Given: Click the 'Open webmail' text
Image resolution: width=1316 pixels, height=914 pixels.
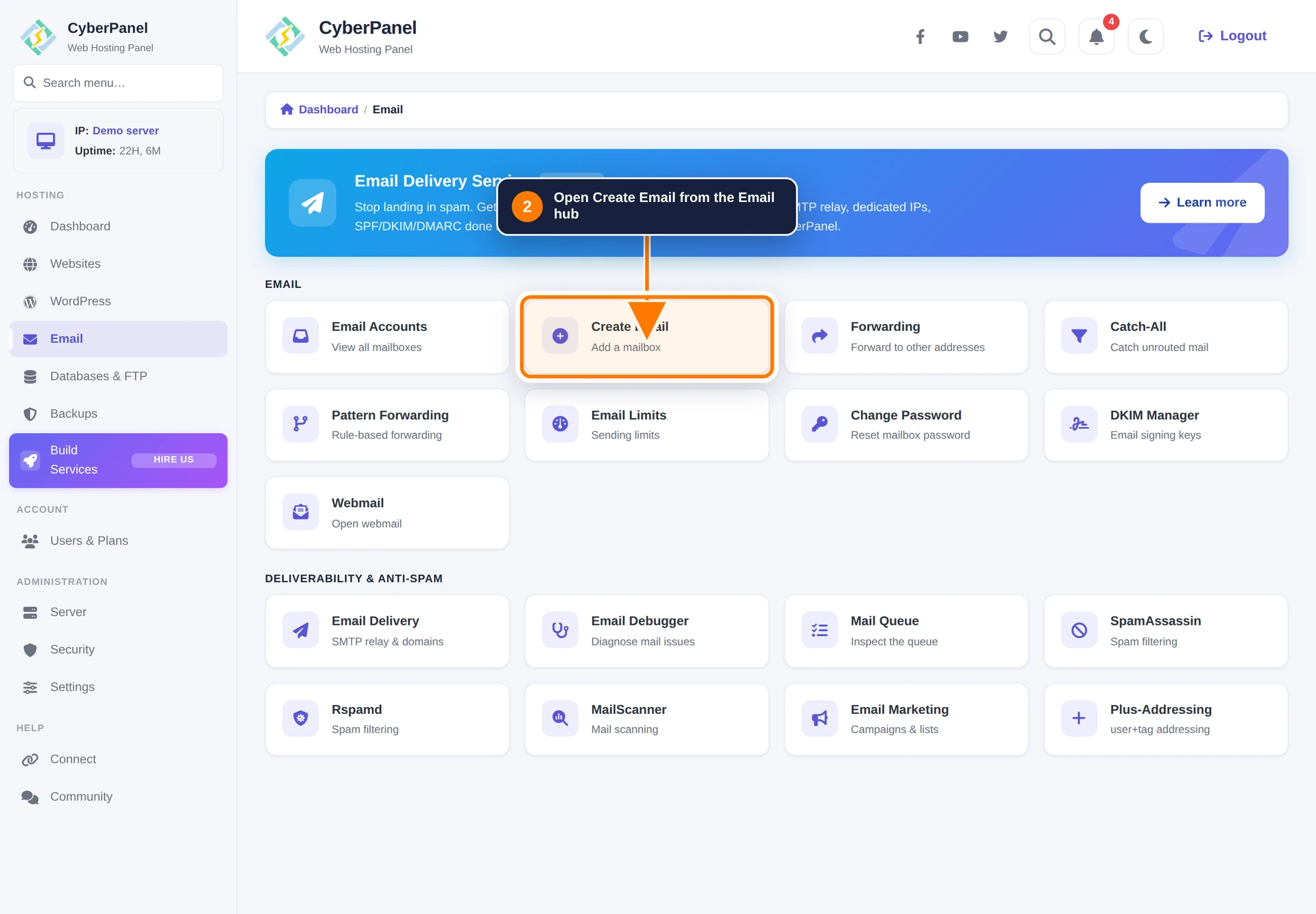Looking at the screenshot, I should click(367, 523).
